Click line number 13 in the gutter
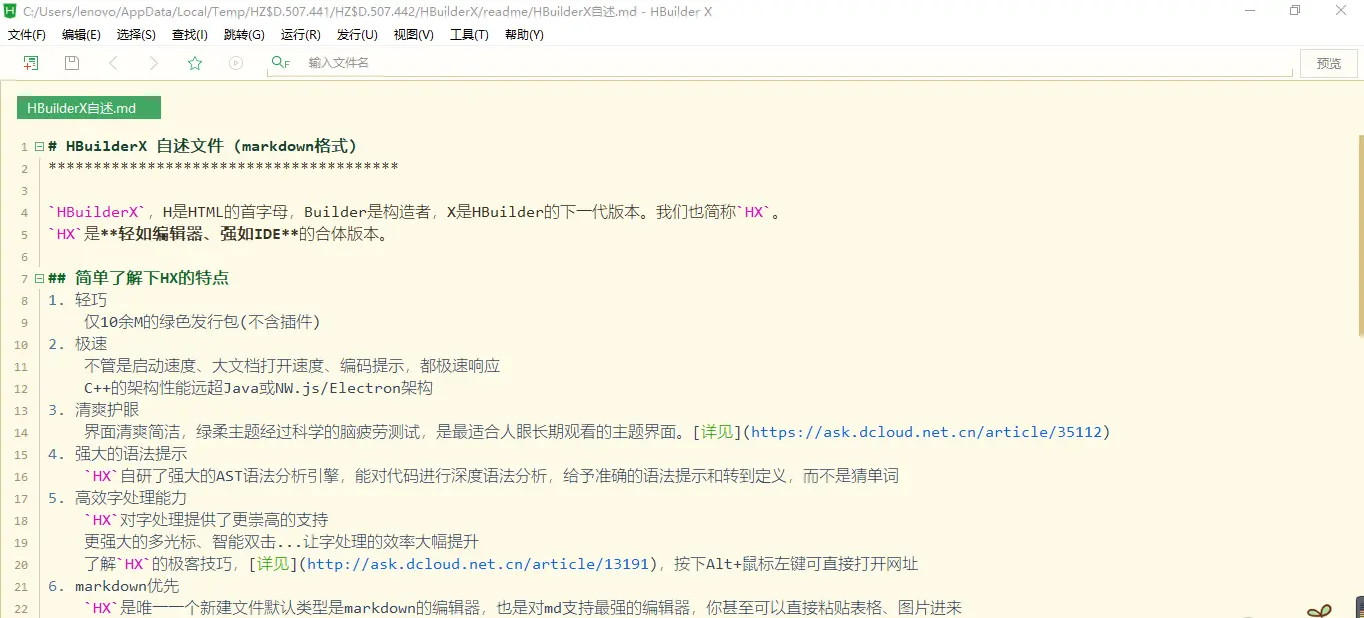Image resolution: width=1364 pixels, height=618 pixels. coord(22,411)
